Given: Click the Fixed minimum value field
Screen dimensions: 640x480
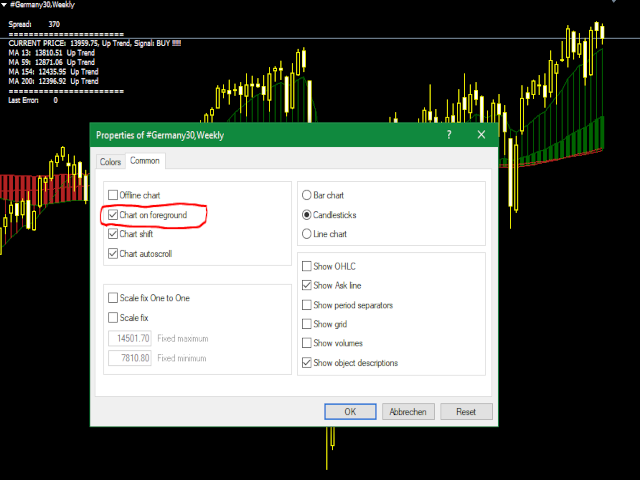Looking at the screenshot, I should pos(130,358).
